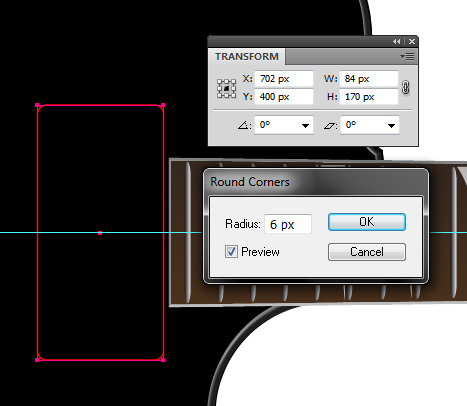The height and width of the screenshot is (406, 467).
Task: Open the Transform panel flyout menu
Action: coord(407,57)
